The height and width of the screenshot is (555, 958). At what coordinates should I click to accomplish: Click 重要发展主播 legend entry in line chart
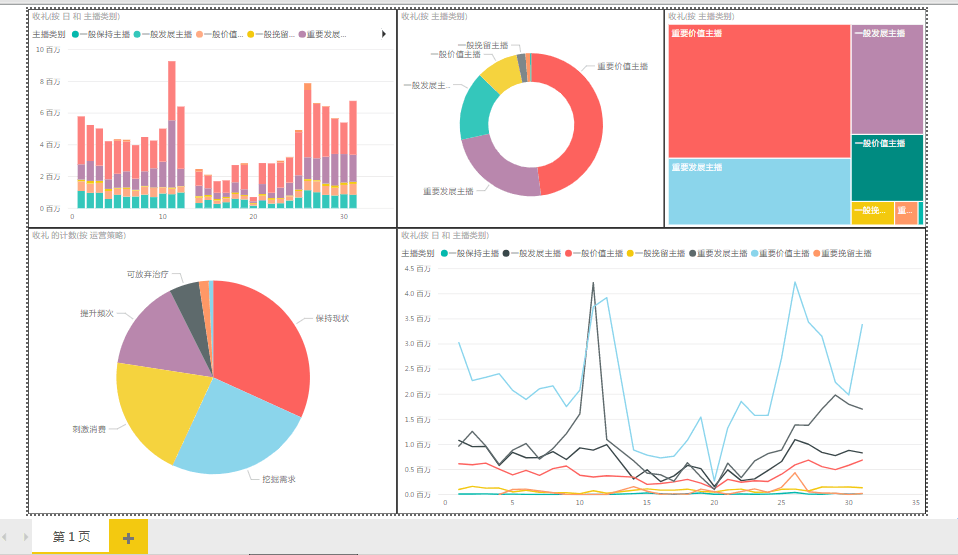(x=718, y=253)
